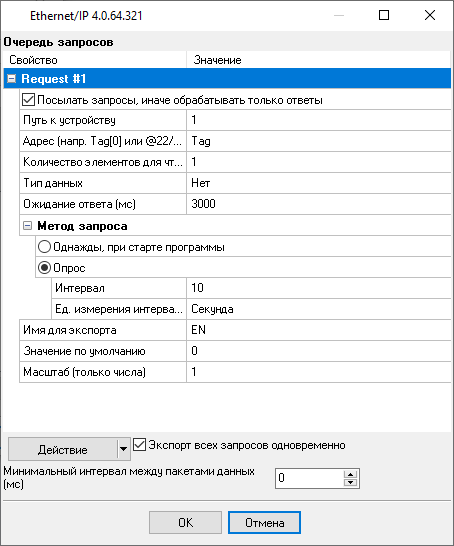Toggle the send-requests checkbox
This screenshot has height=546, width=454.
click(x=28, y=100)
